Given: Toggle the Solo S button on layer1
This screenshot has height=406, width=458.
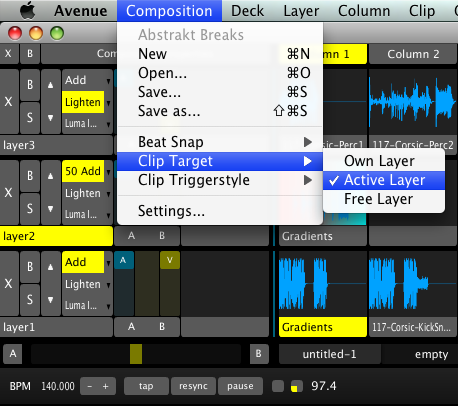Looking at the screenshot, I should point(30,300).
